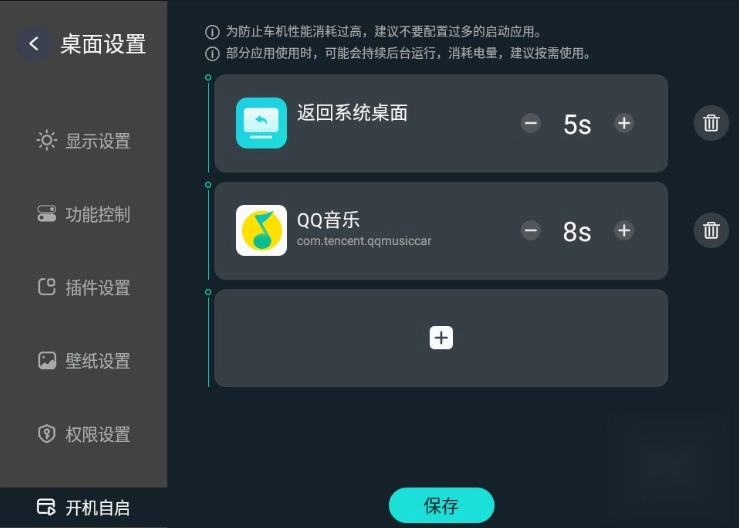Go back using the arrow beside 桌面设置

coord(34,44)
